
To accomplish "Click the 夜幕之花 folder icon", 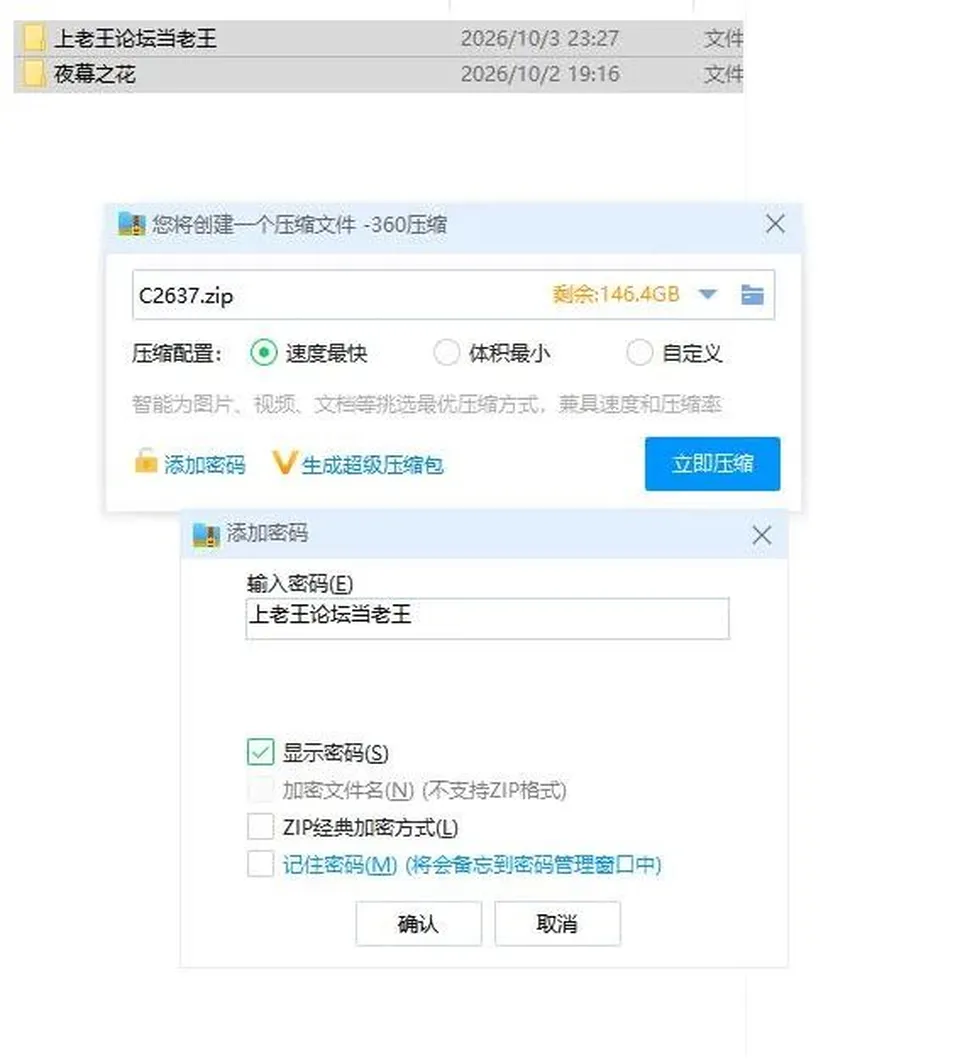I will [33, 74].
